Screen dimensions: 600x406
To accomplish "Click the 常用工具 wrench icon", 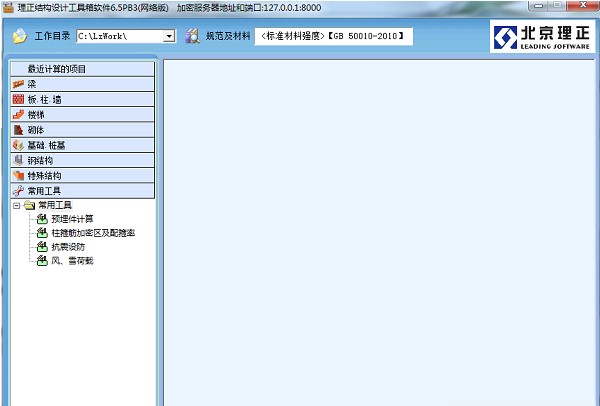I will click(18, 191).
